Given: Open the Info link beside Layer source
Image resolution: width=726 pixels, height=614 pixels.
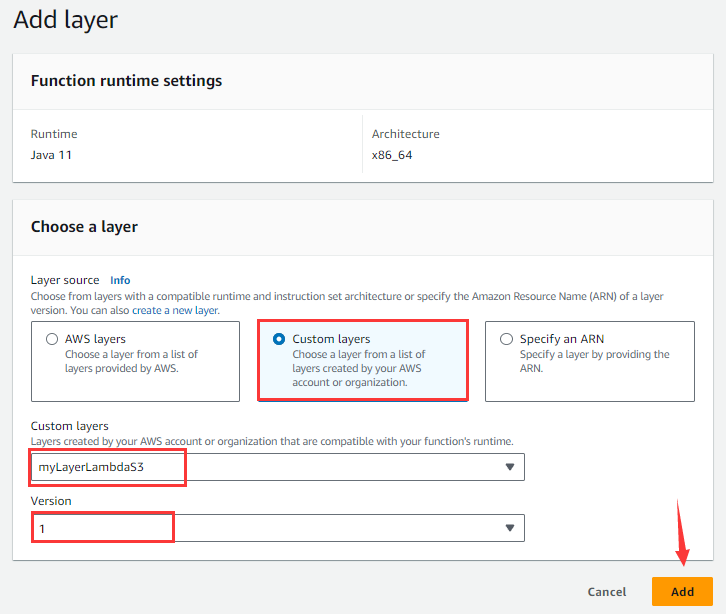Looking at the screenshot, I should pos(120,280).
